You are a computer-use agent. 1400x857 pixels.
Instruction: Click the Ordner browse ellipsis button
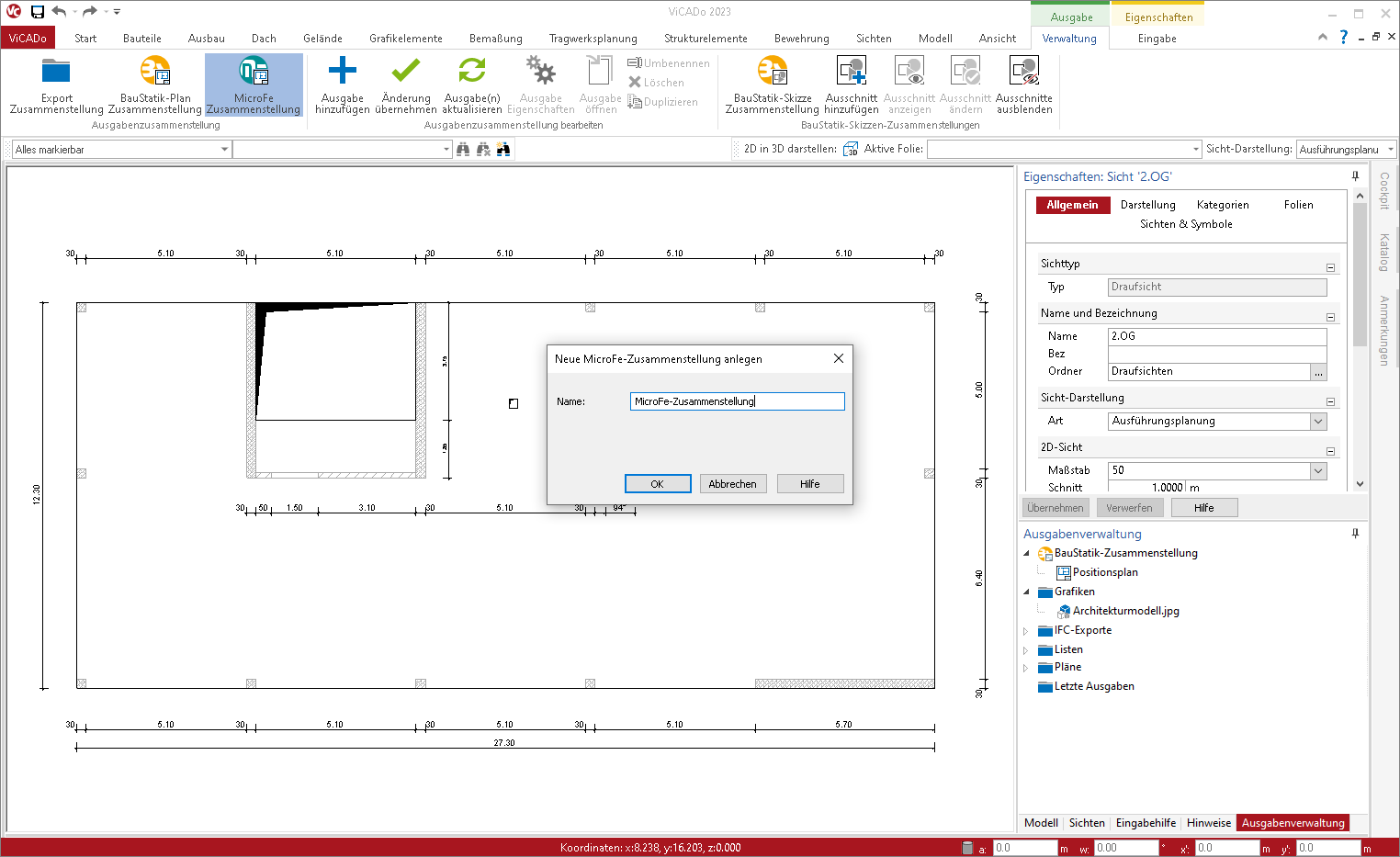1318,372
